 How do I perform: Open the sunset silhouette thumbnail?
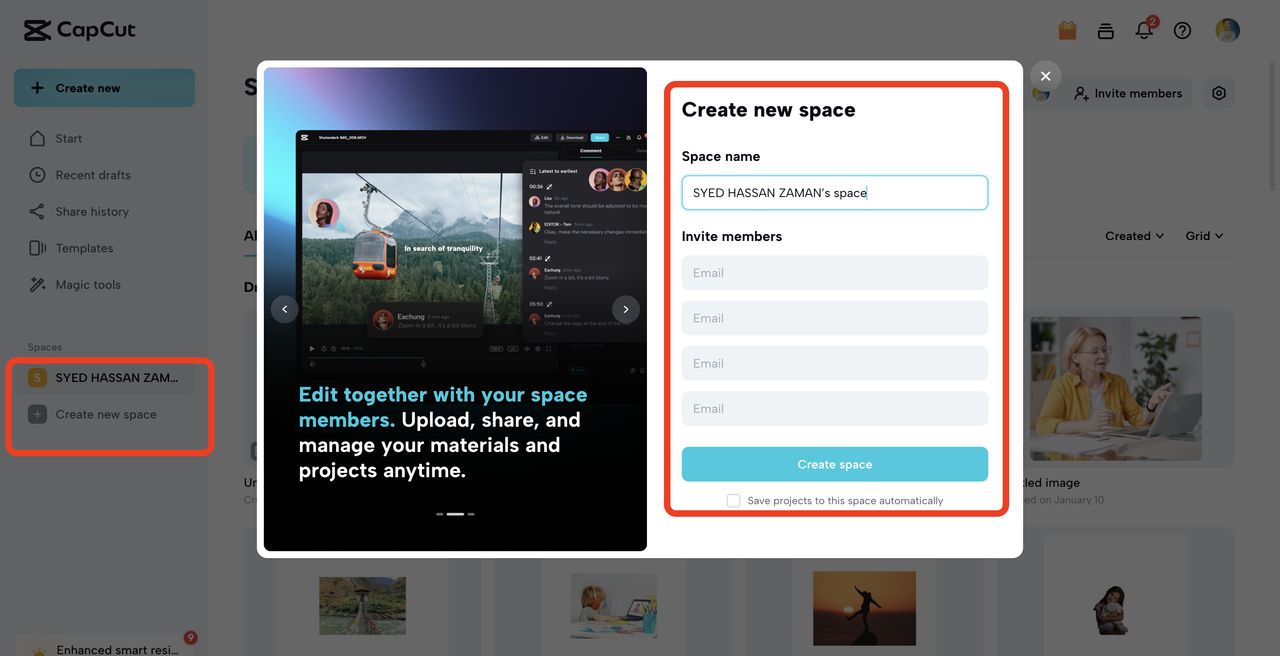864,608
